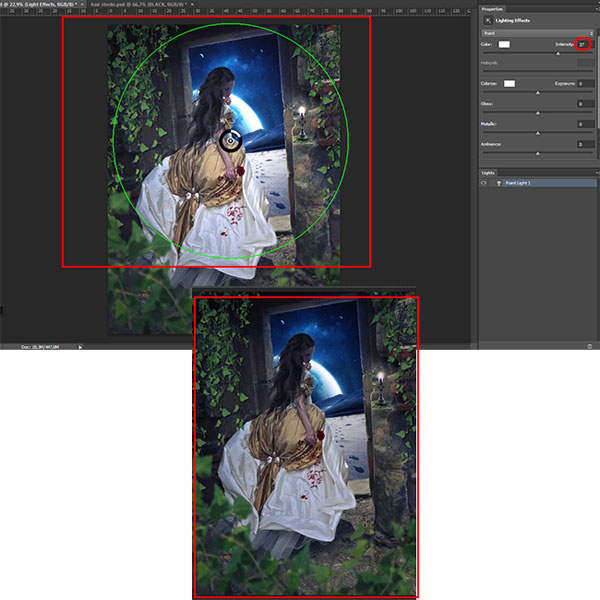600x600 pixels.
Task: Click the light bulb icon beside Point Light 1
Action: click(499, 183)
